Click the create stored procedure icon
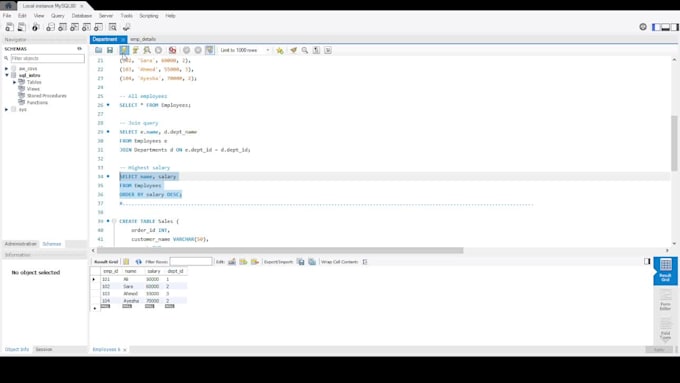 pos(87,27)
